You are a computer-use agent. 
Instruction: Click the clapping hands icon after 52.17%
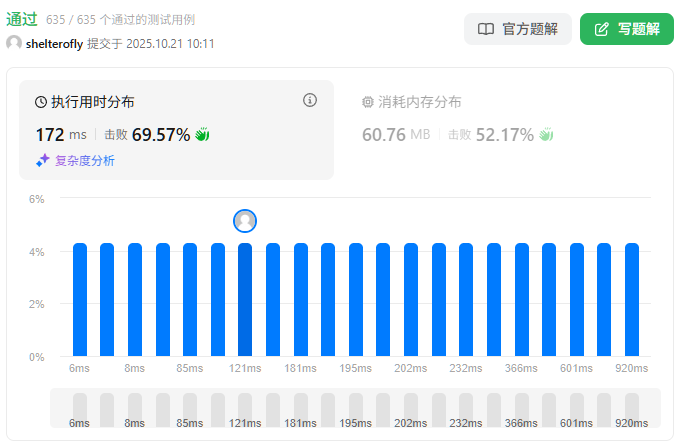coord(546,134)
